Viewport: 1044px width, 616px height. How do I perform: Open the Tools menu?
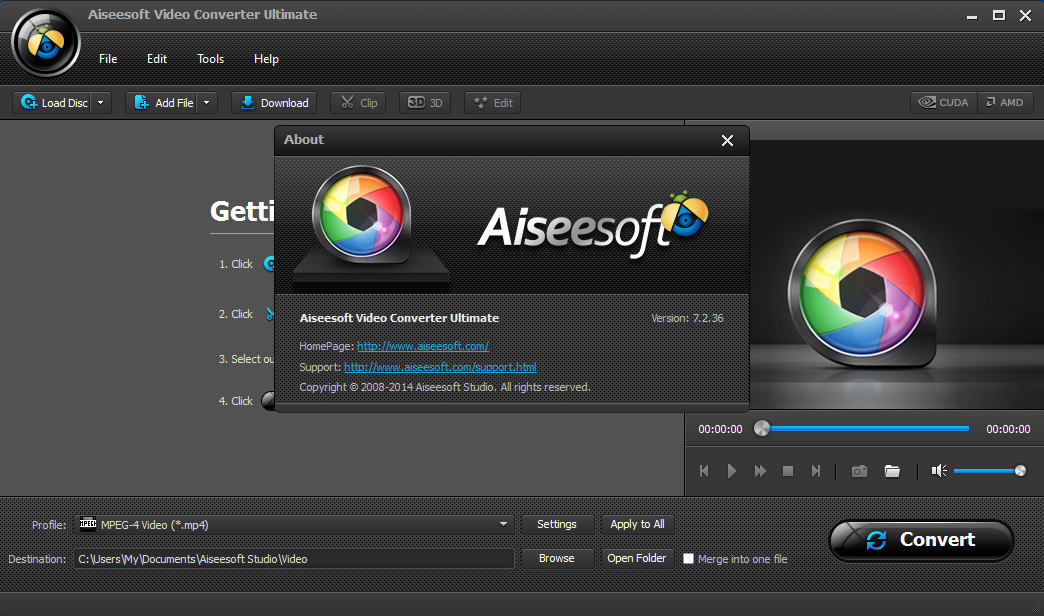click(210, 59)
